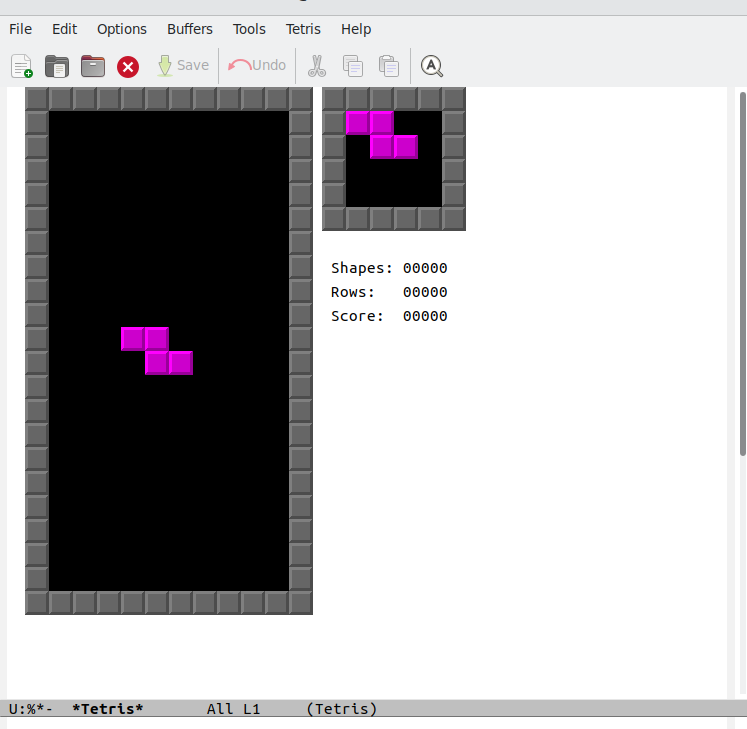
Task: Click the (Tetris) mode indicator
Action: 342,709
